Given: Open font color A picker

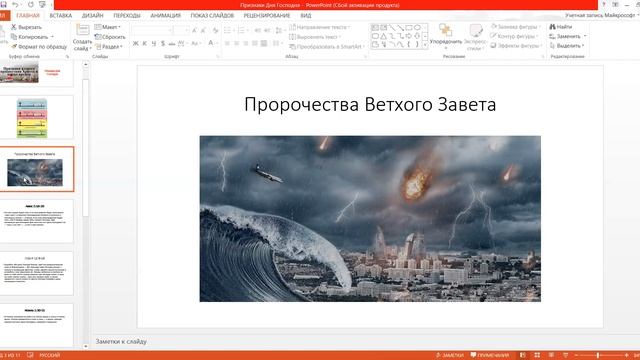Looking at the screenshot, I should pyautogui.click(x=211, y=43).
